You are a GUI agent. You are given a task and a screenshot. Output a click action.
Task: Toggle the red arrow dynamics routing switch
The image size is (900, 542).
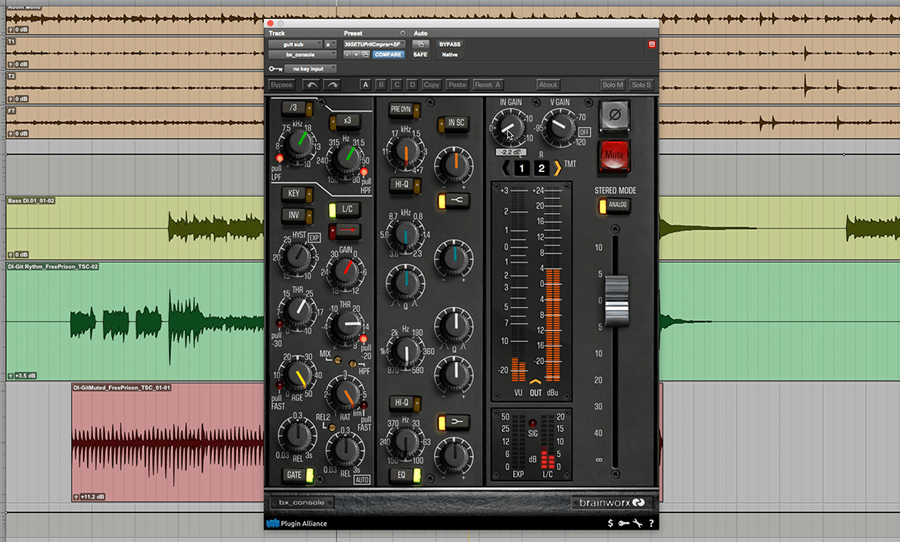click(344, 231)
